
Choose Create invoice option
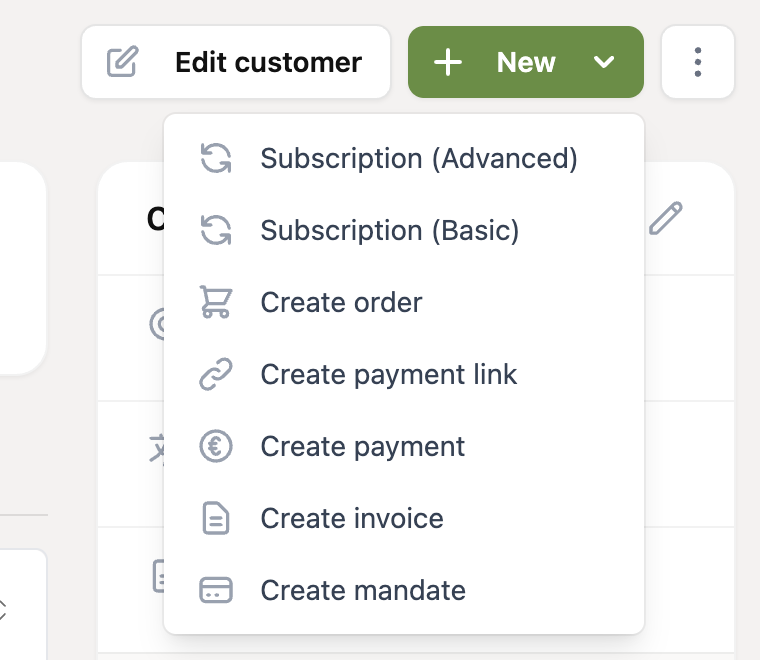coord(404,518)
